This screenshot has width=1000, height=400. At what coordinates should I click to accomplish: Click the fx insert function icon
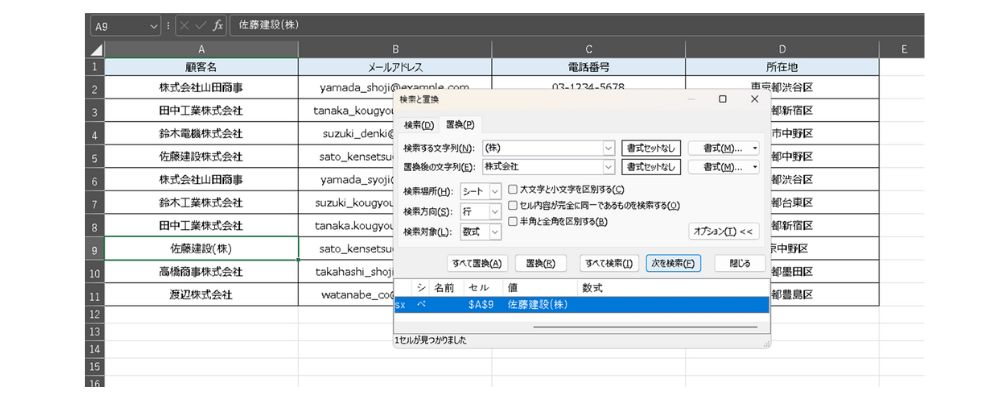(217, 25)
